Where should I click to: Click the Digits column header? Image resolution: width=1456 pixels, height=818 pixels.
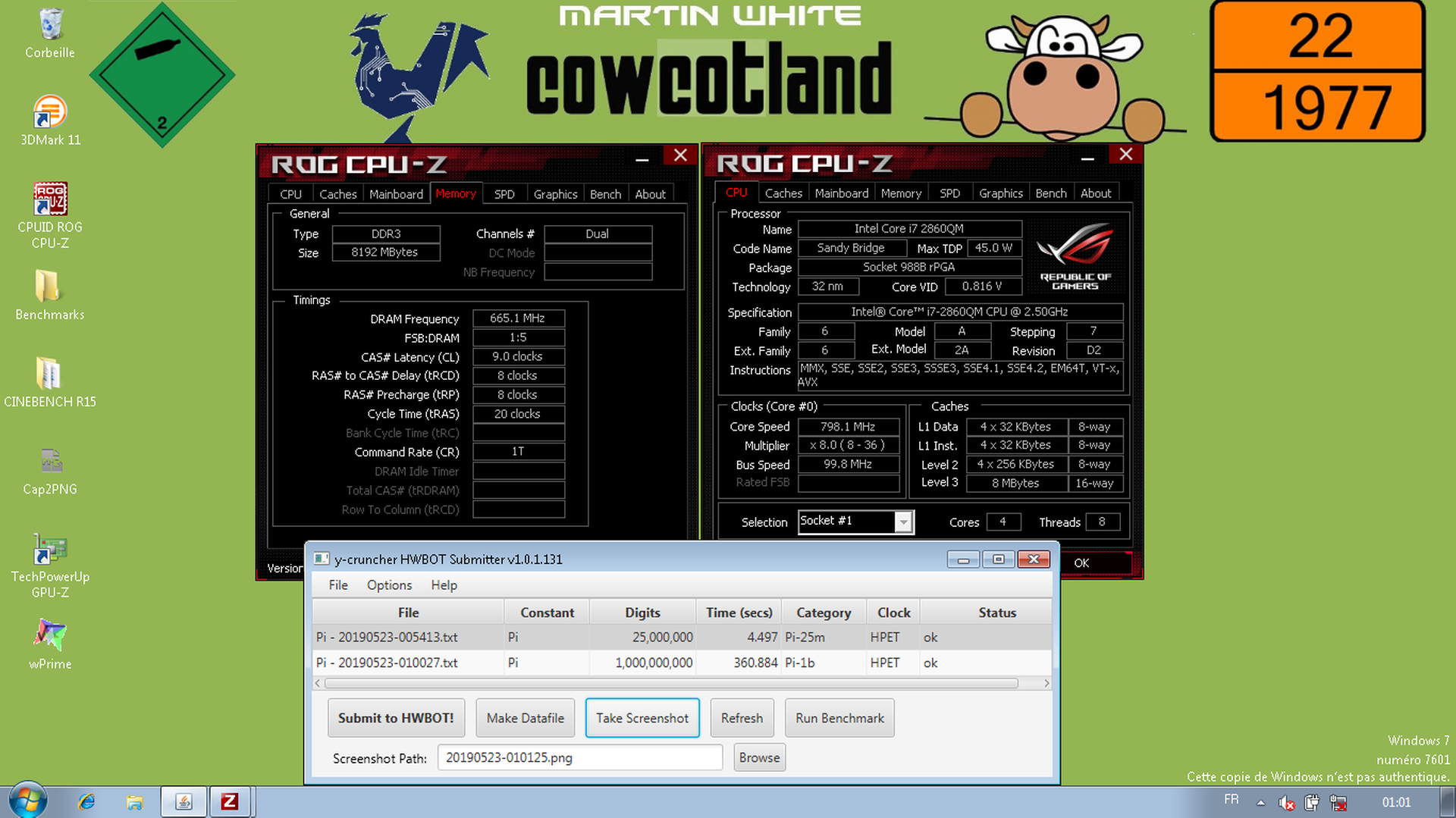click(642, 613)
